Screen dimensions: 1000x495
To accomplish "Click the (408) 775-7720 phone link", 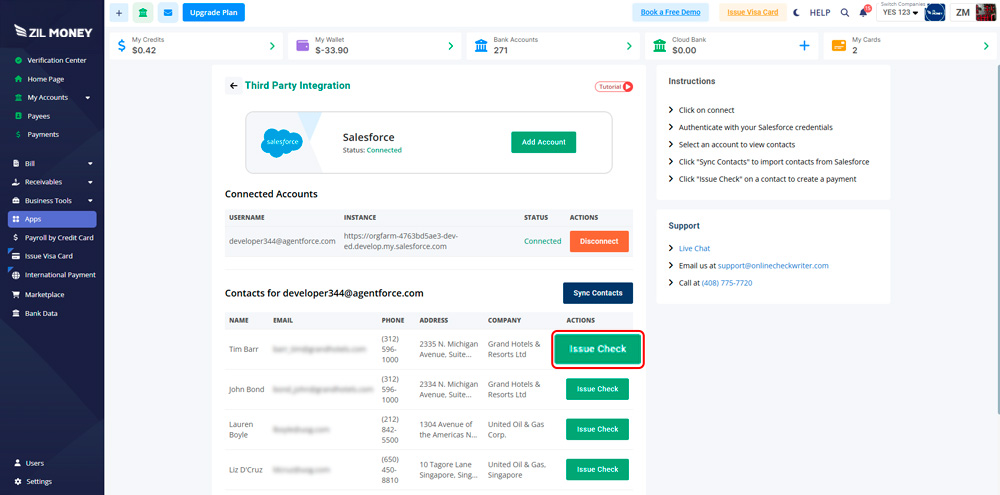I will pyautogui.click(x=727, y=283).
